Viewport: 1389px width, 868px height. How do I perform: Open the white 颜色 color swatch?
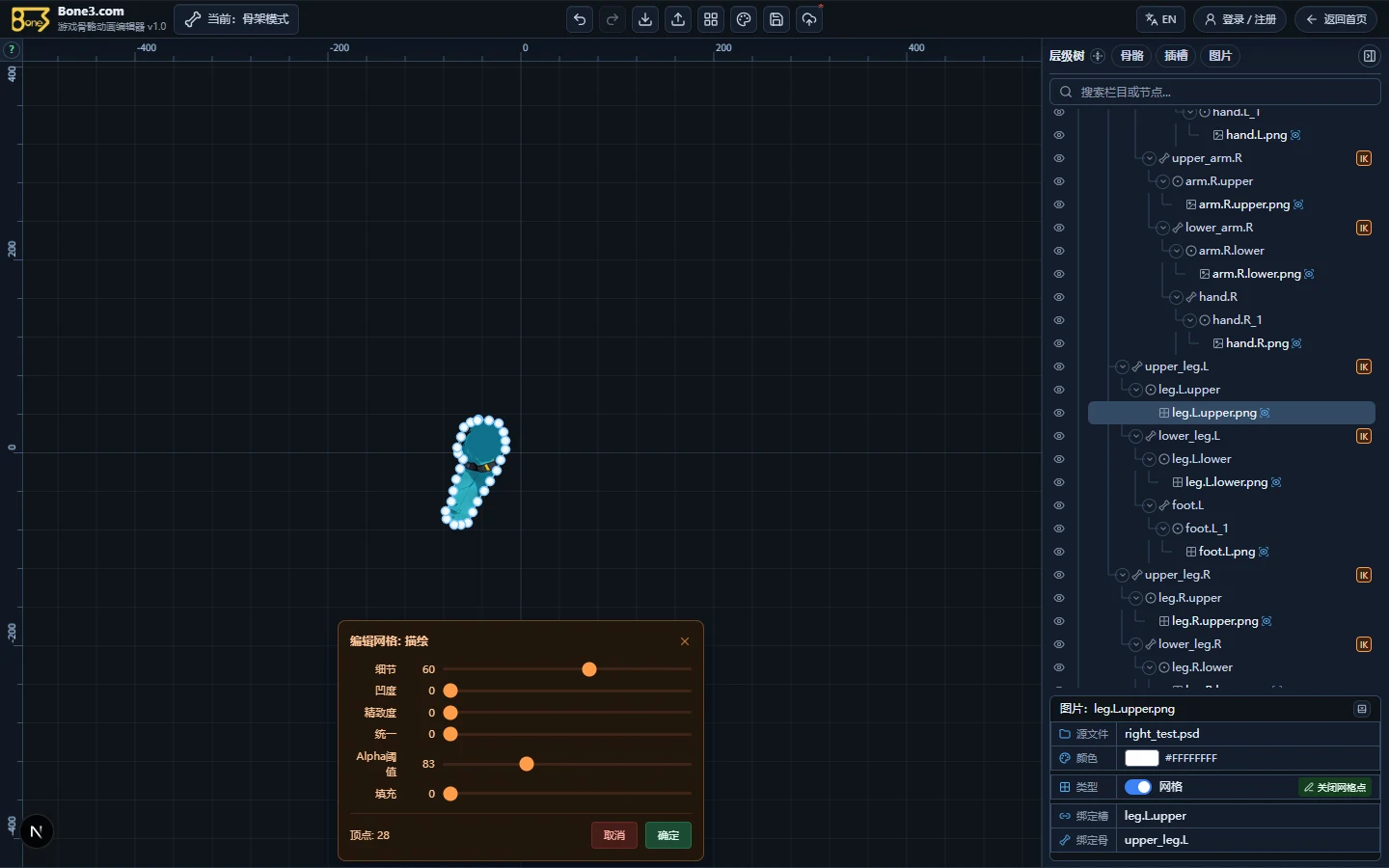coord(1141,758)
